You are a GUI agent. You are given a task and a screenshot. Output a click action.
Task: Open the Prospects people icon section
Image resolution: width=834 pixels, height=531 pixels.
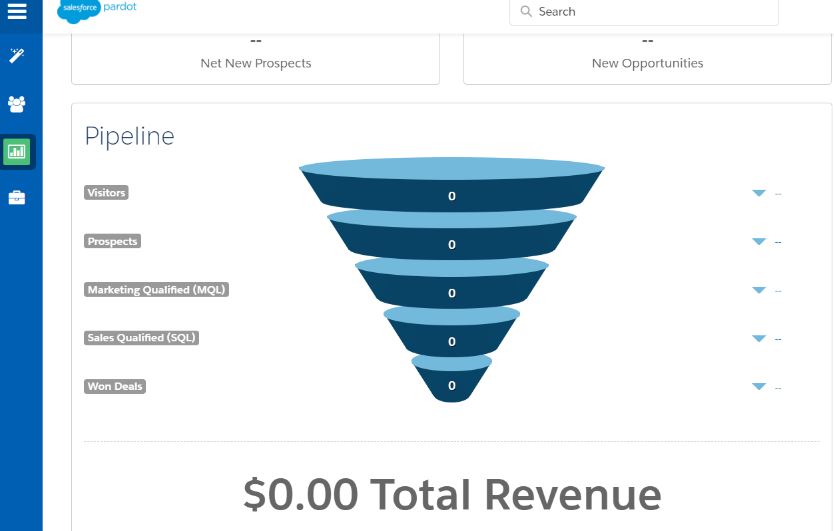tap(17, 104)
